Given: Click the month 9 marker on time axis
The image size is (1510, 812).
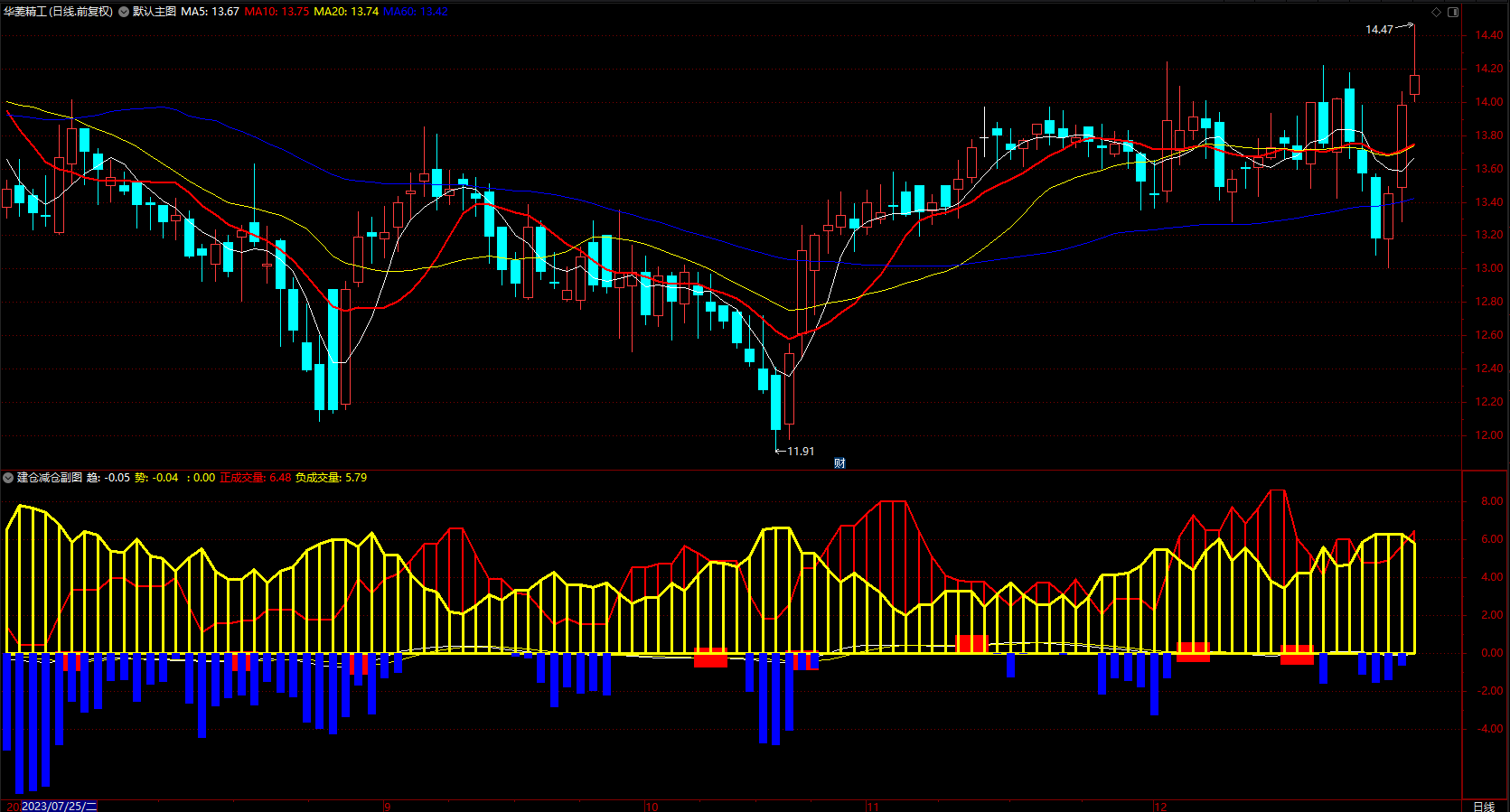Looking at the screenshot, I should 387,807.
